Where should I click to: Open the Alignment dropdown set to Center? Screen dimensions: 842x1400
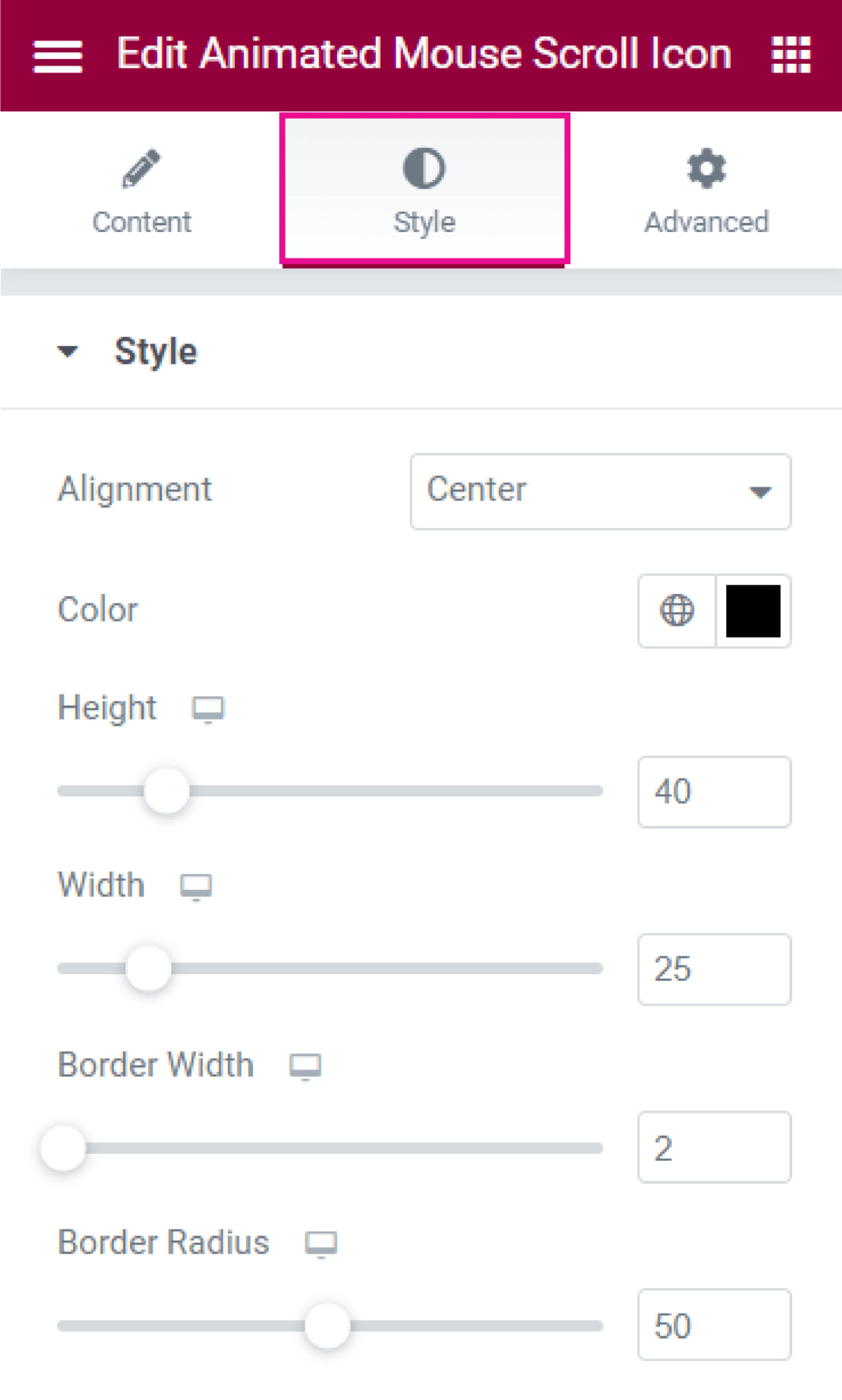point(601,491)
